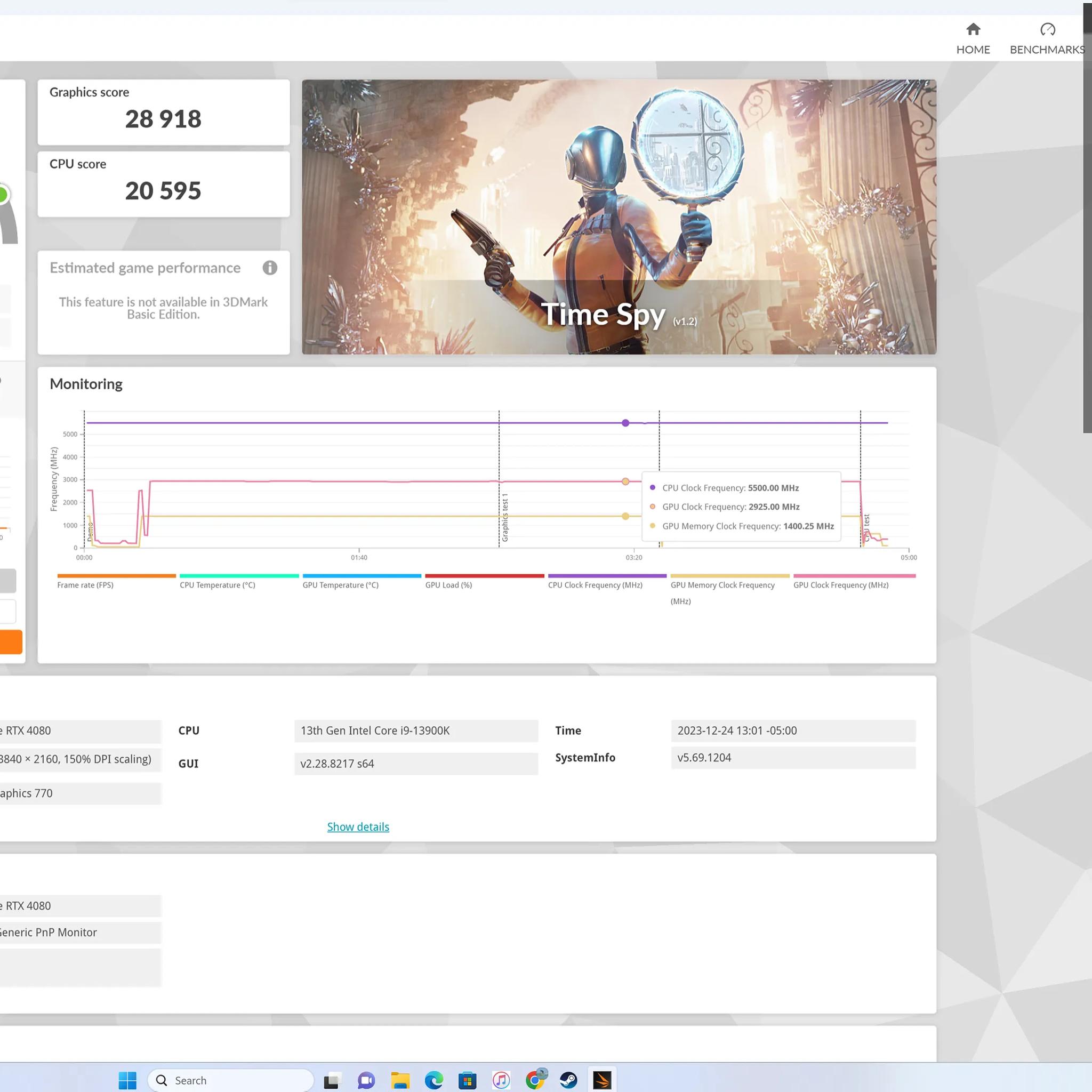
Task: Open the Chat app in the taskbar
Action: point(366,1080)
